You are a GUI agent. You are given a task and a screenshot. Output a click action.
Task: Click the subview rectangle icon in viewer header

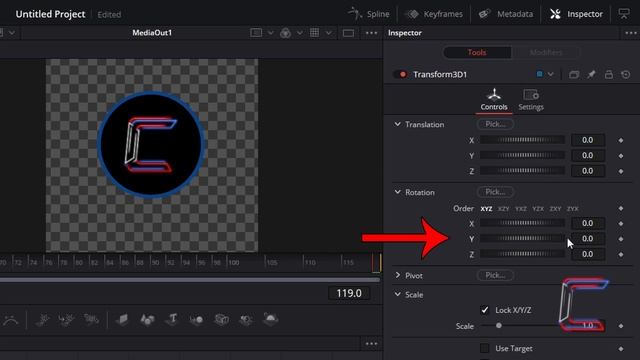(256, 33)
